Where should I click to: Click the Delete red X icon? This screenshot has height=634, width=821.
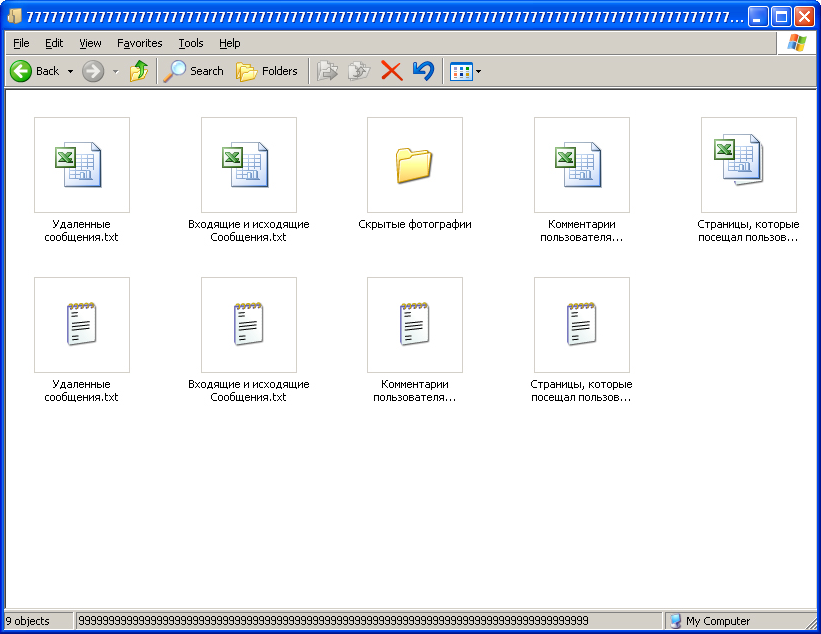[391, 71]
